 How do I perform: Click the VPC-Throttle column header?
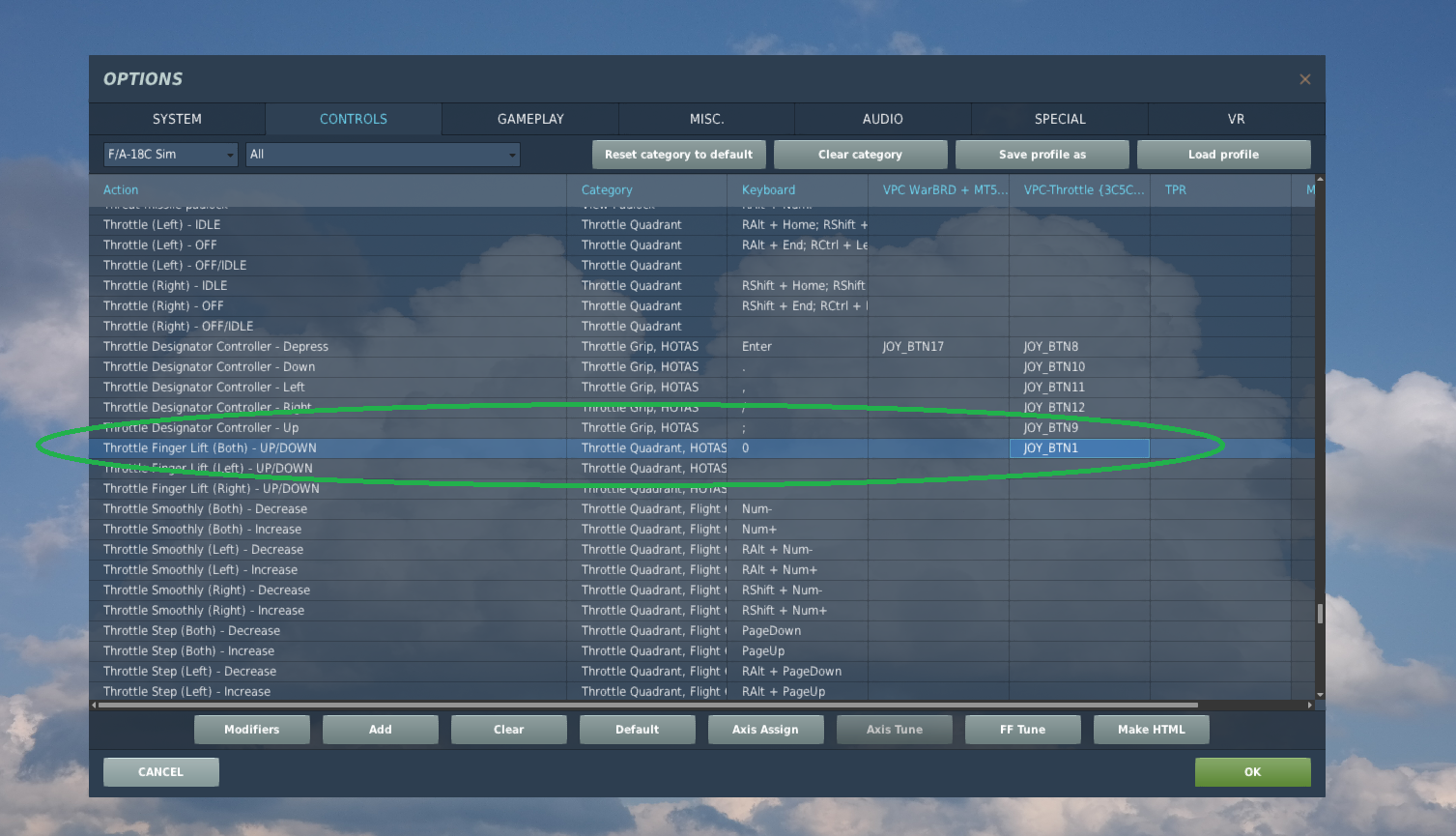(x=1079, y=190)
